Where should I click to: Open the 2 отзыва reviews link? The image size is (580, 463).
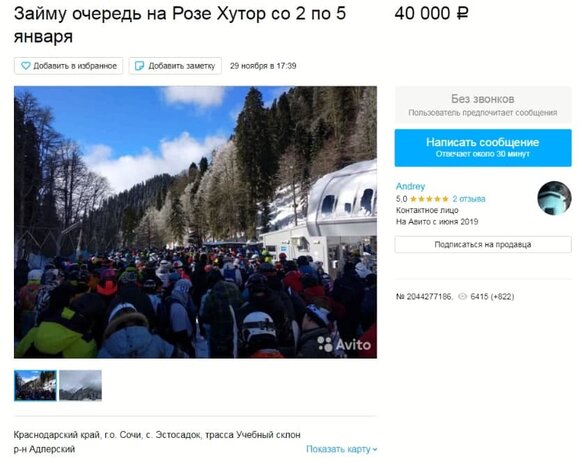(469, 199)
